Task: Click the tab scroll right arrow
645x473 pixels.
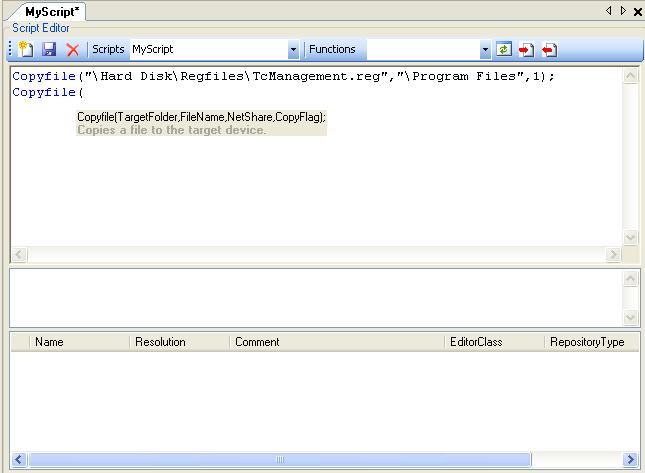Action: click(623, 11)
